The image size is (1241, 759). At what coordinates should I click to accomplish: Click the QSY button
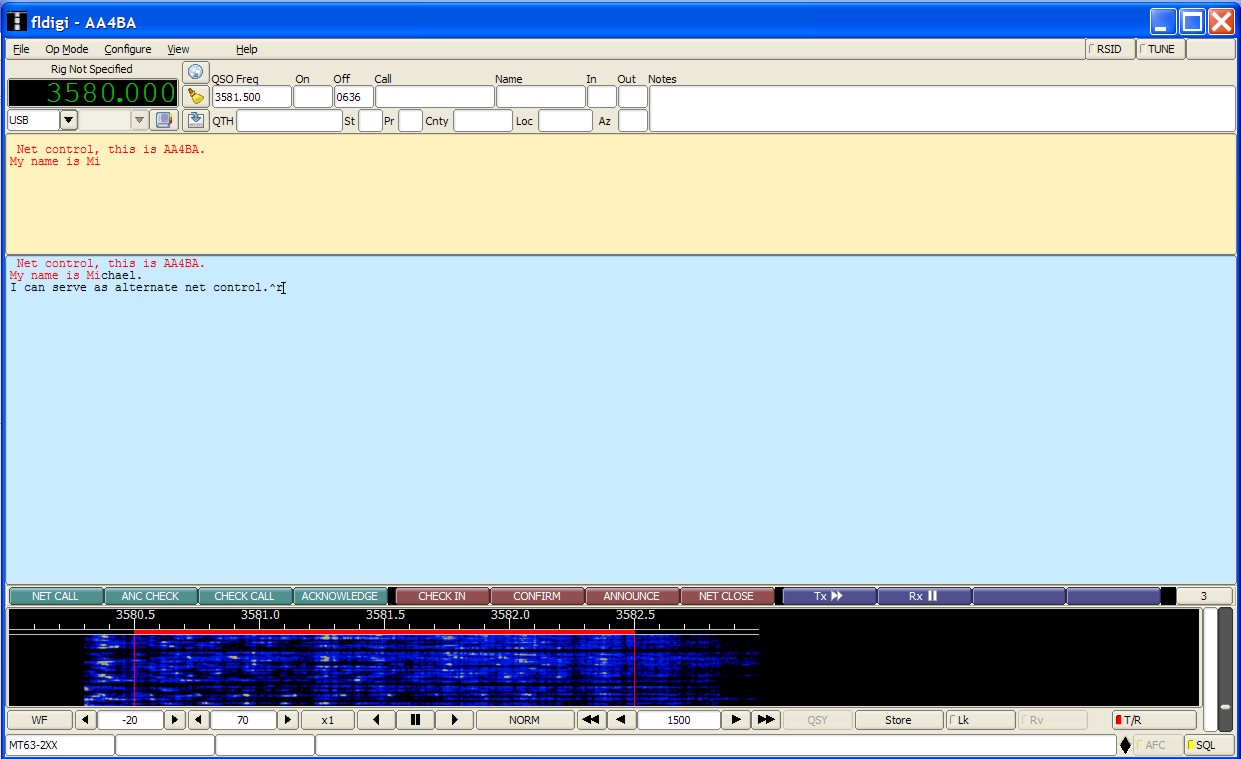pyautogui.click(x=817, y=720)
